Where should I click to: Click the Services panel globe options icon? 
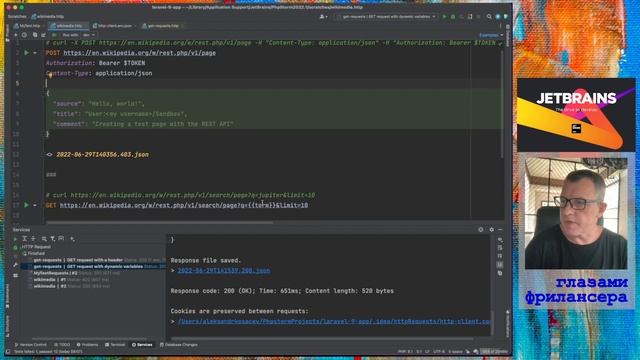point(481,230)
